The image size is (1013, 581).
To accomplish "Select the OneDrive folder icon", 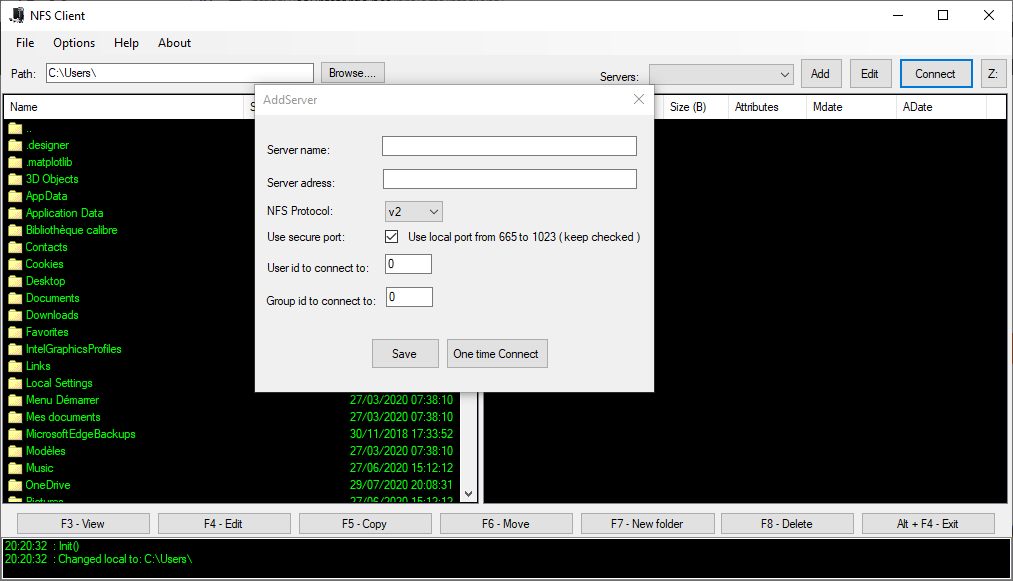I will coord(15,485).
